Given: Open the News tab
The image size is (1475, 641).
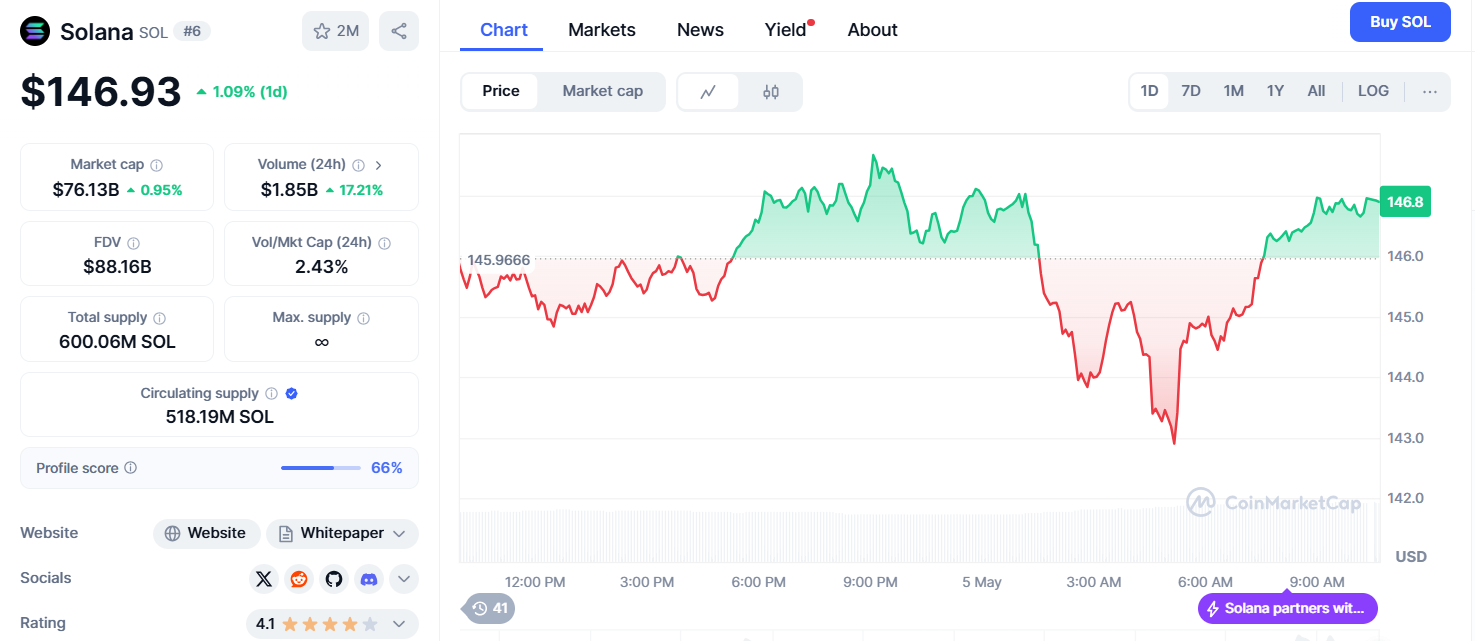Looking at the screenshot, I should pyautogui.click(x=700, y=30).
